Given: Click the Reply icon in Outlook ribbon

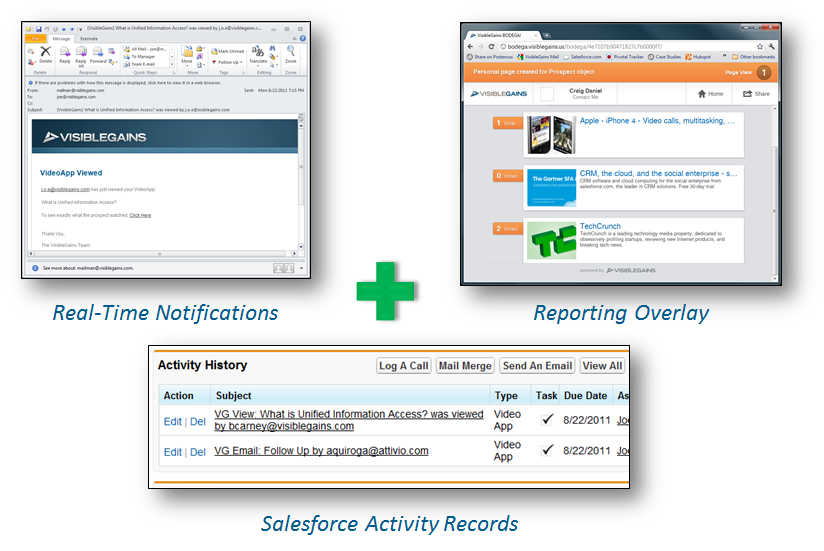Looking at the screenshot, I should click(x=65, y=51).
